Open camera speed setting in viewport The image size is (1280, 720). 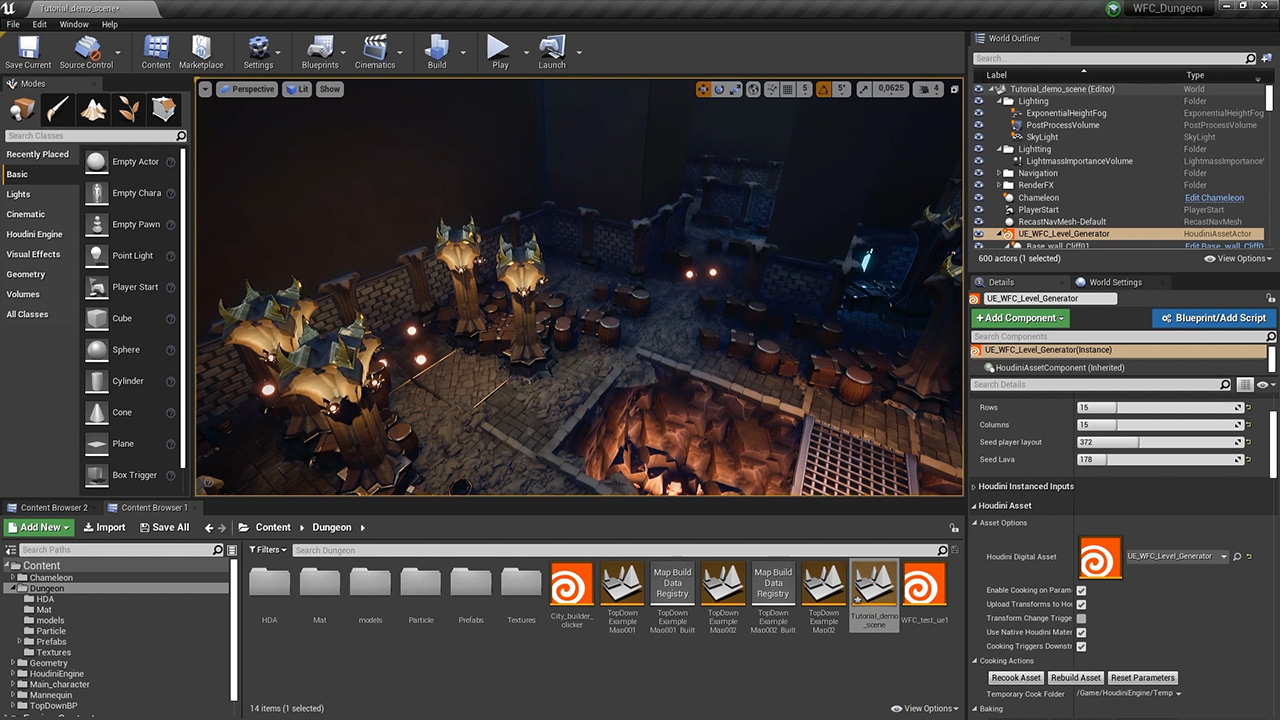click(930, 89)
